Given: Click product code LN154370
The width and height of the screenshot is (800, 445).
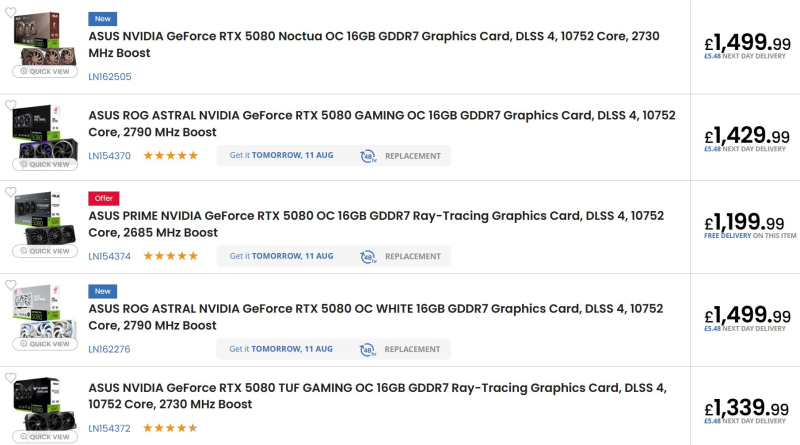Looking at the screenshot, I should 109,156.
